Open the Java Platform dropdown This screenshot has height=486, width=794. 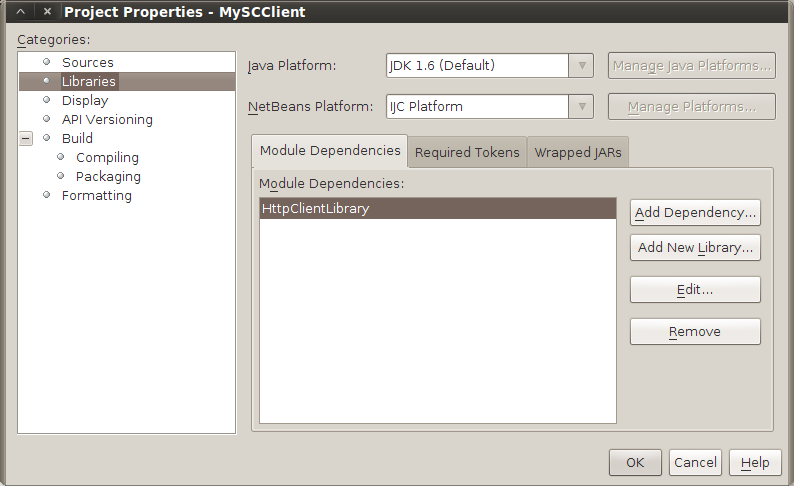click(x=580, y=66)
